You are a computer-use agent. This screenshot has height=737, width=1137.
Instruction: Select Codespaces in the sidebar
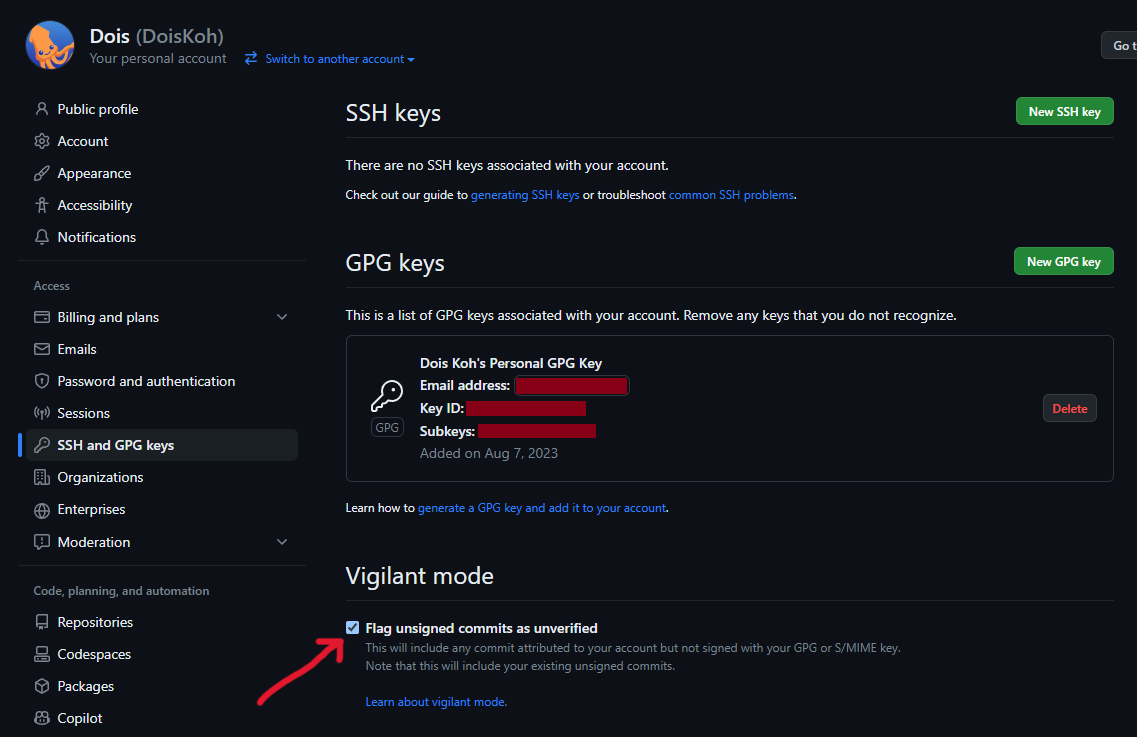94,654
